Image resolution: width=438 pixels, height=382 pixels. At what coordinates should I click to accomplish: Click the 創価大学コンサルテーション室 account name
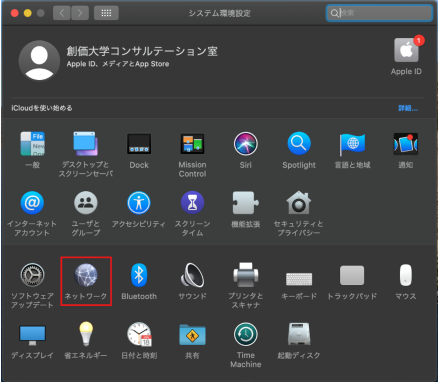click(x=142, y=51)
